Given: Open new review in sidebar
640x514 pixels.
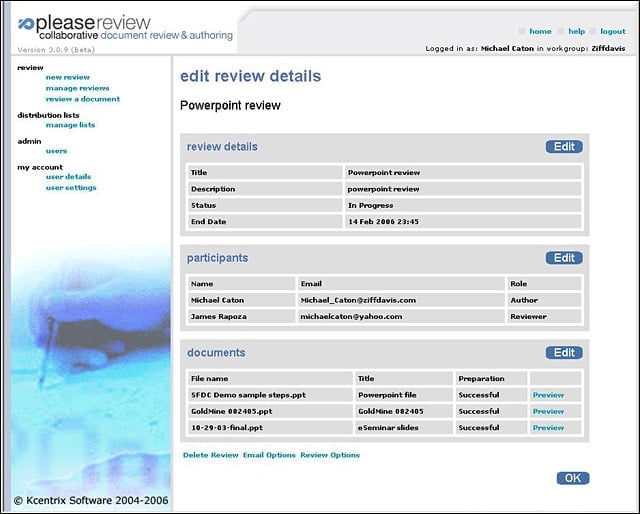Looking at the screenshot, I should tap(68, 77).
